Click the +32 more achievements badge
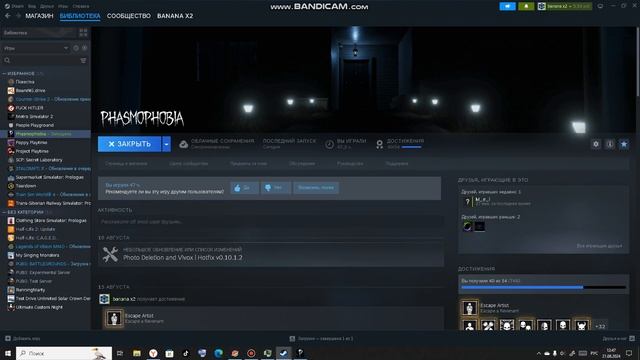Screen dimensions: 640x360 600,326
